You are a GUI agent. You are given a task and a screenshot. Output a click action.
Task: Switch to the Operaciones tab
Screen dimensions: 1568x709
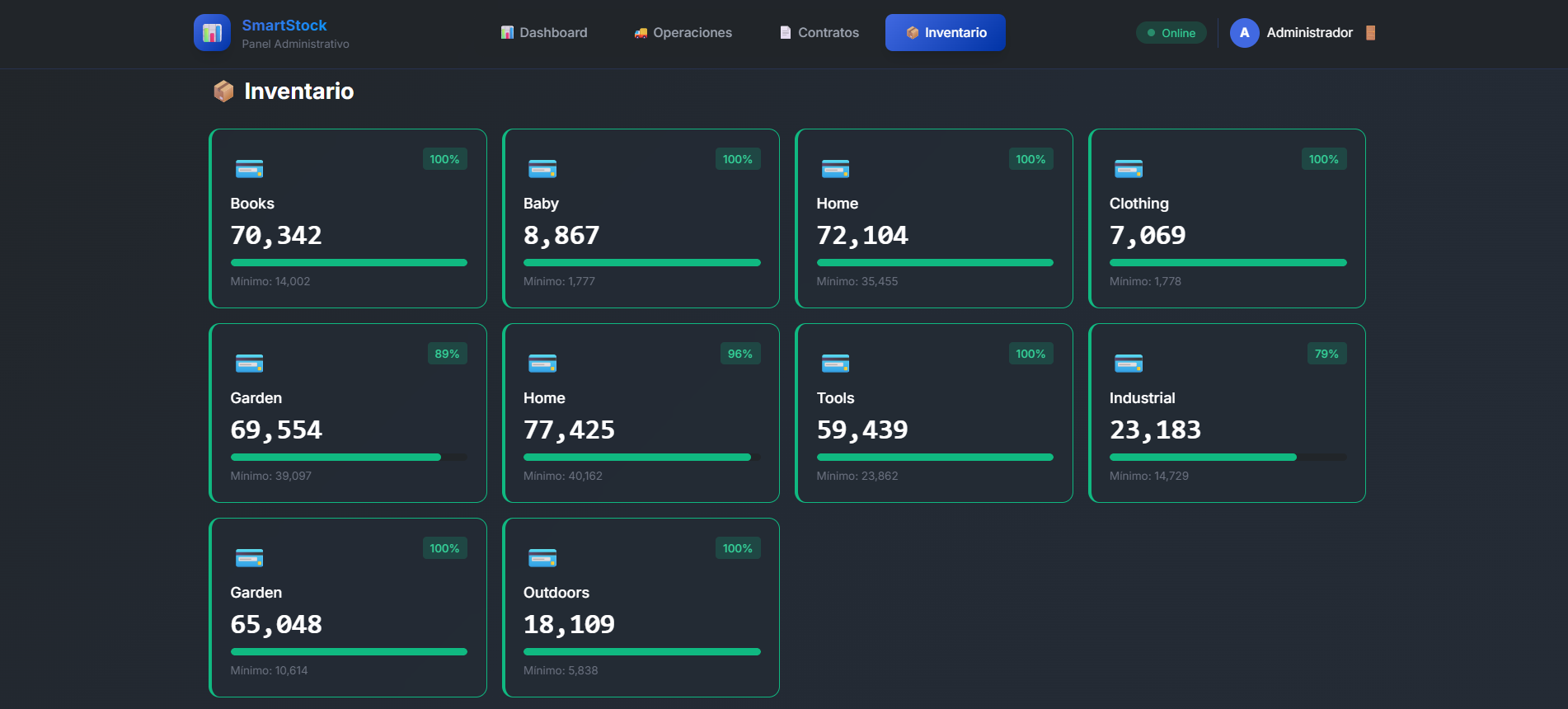tap(683, 33)
